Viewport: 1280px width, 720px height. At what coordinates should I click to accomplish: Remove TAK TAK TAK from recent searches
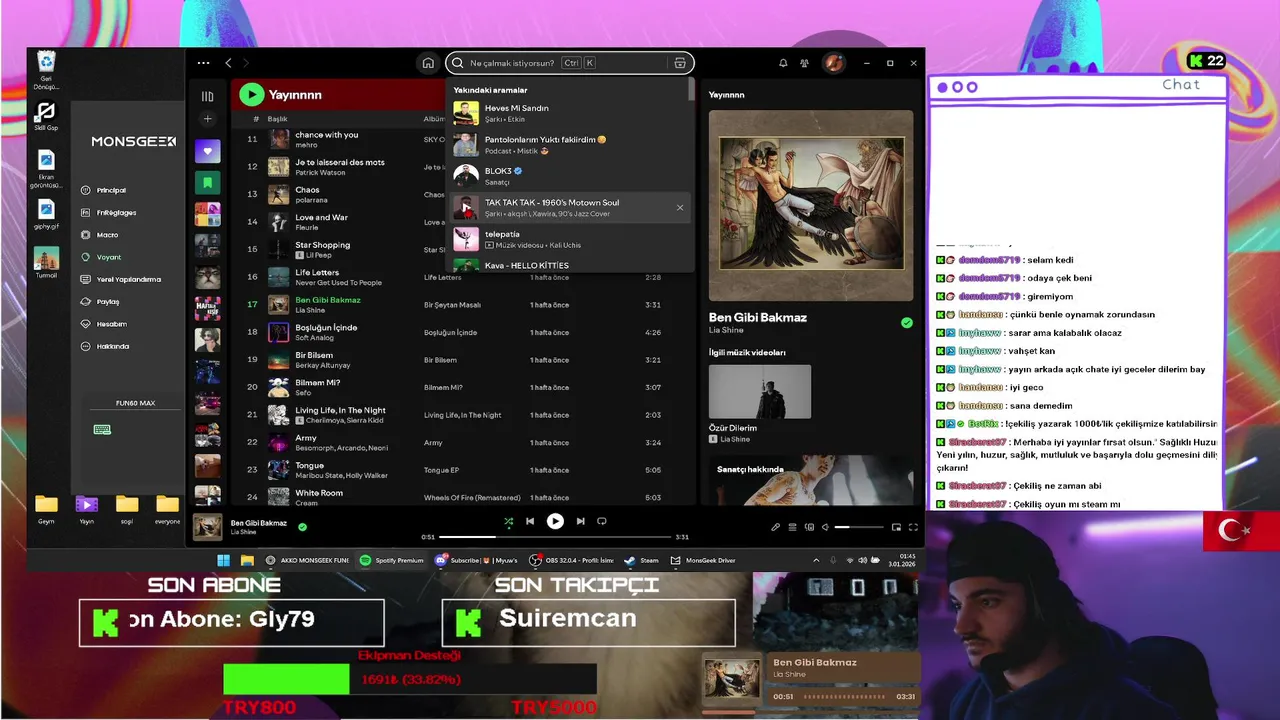tap(680, 208)
